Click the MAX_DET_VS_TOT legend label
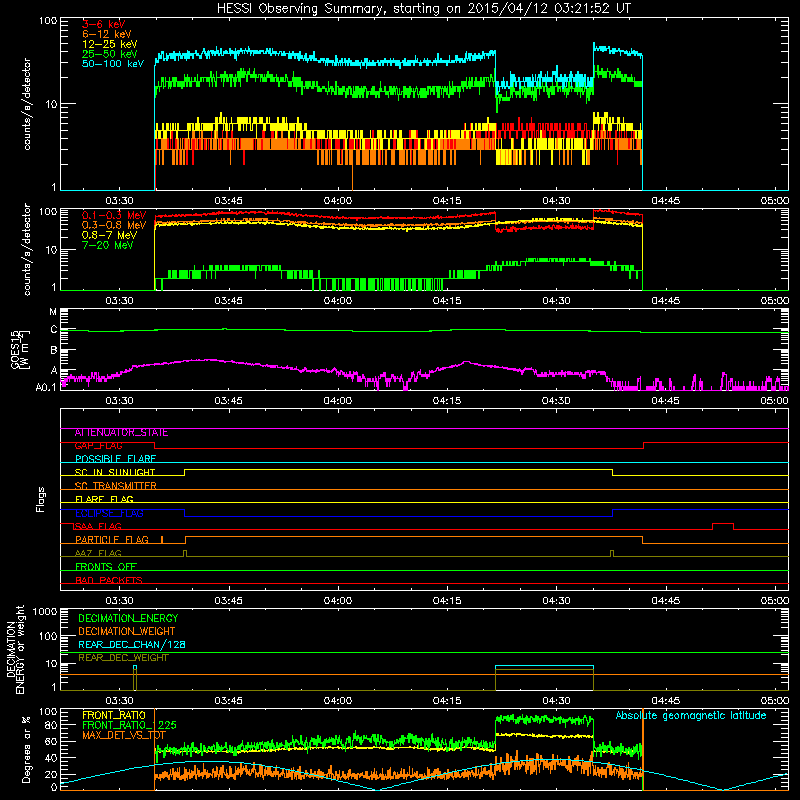 point(124,735)
